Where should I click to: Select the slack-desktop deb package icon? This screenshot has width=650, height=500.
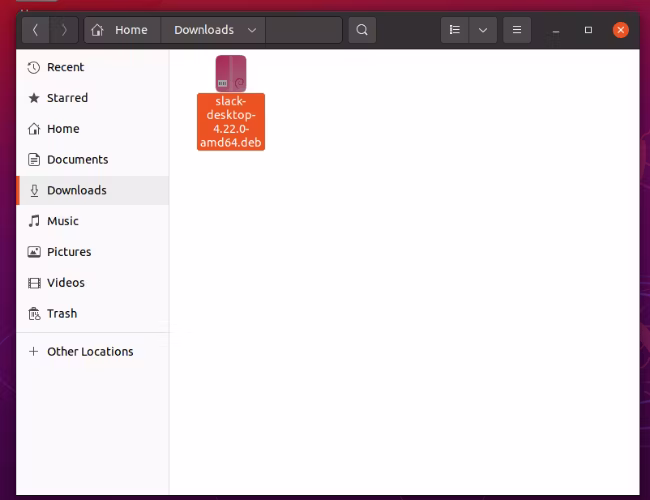coord(231,73)
